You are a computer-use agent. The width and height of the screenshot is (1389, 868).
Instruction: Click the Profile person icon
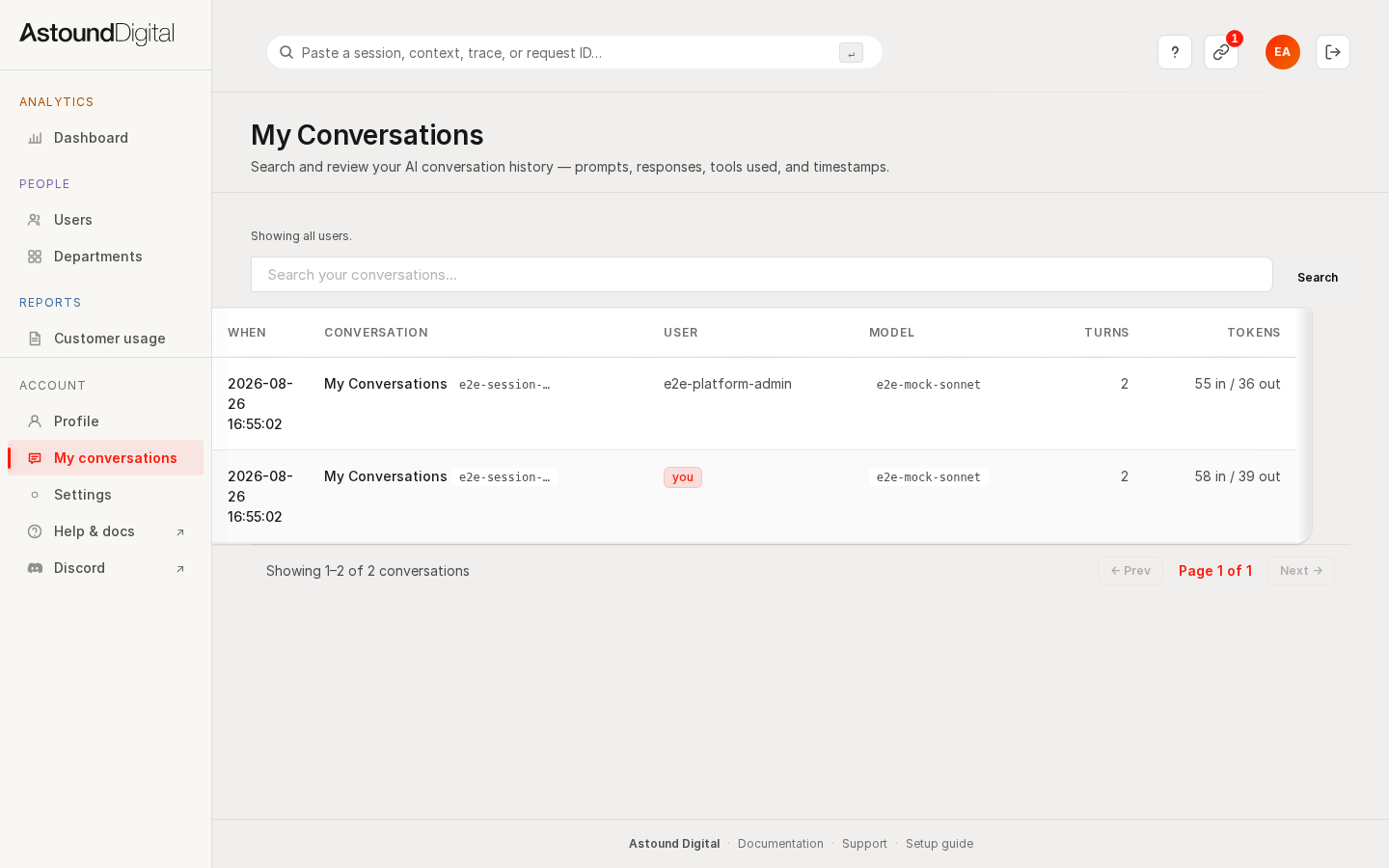point(35,421)
